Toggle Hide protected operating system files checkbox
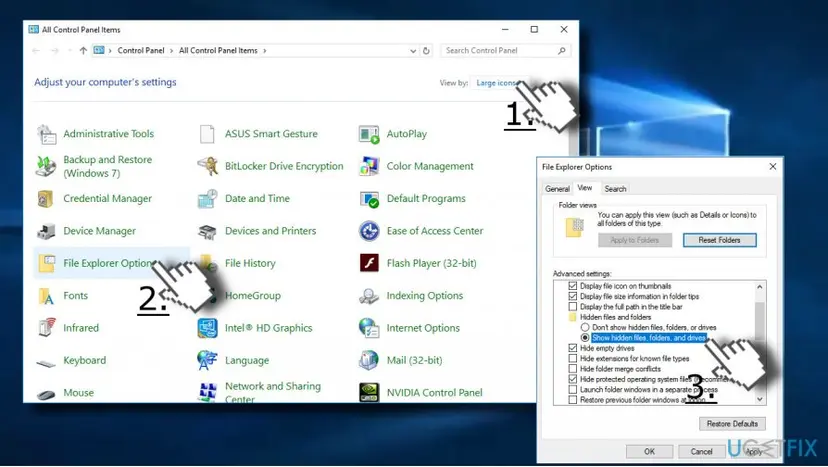Screen dimensions: 828x467 tap(572, 379)
